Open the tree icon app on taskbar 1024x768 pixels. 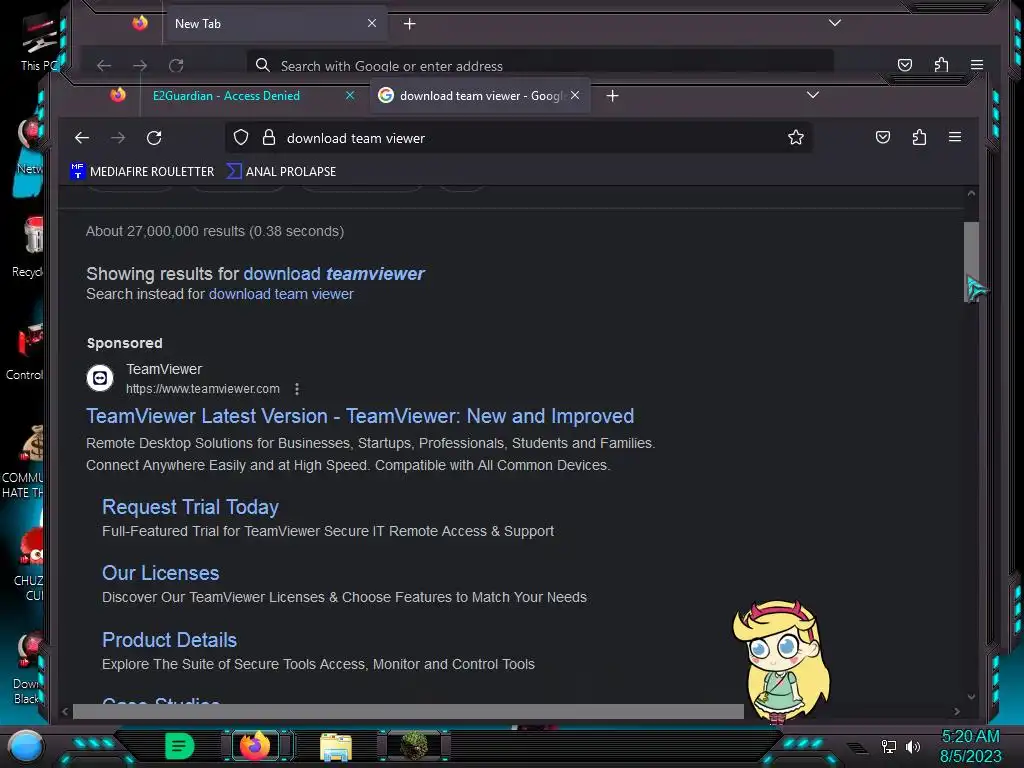coord(414,746)
